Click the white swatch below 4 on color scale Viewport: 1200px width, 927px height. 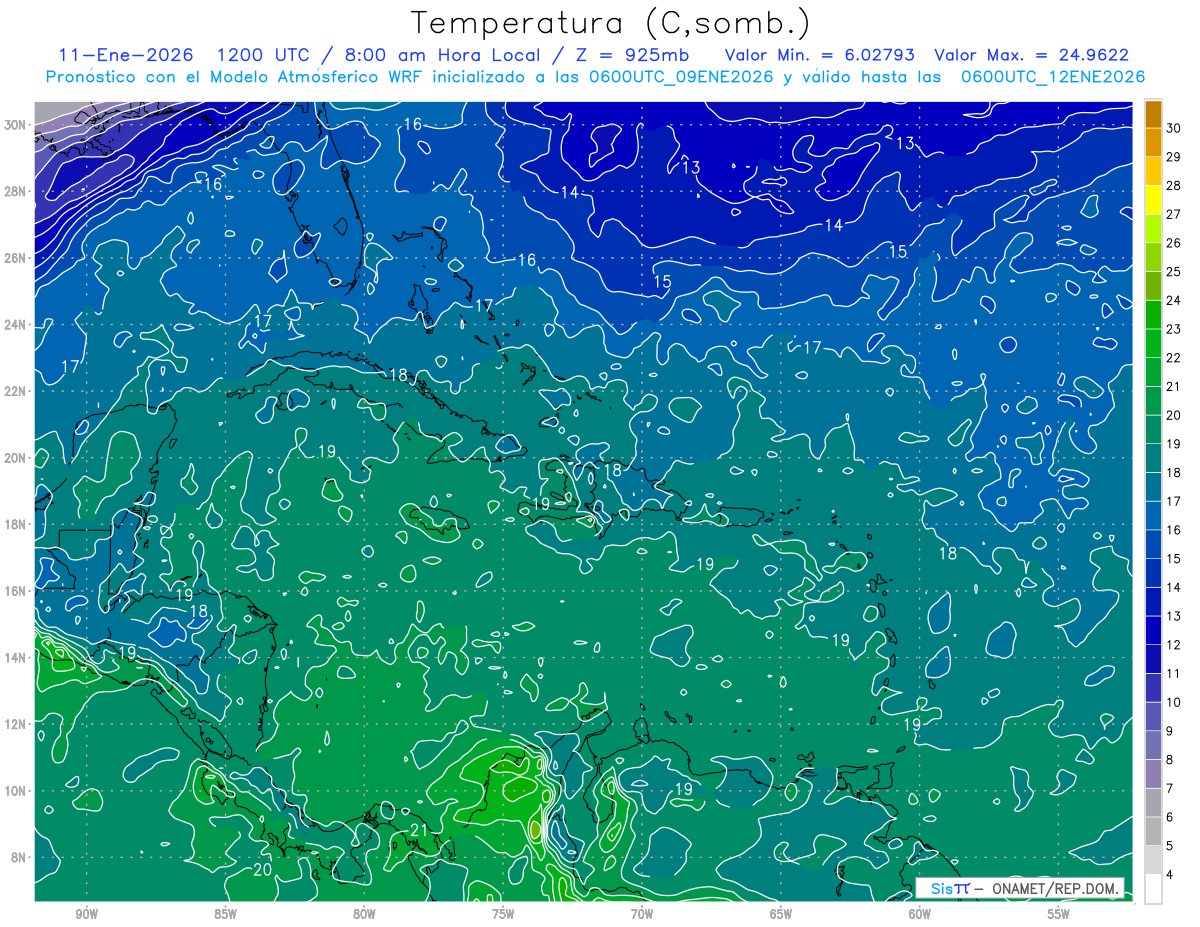coord(1154,888)
